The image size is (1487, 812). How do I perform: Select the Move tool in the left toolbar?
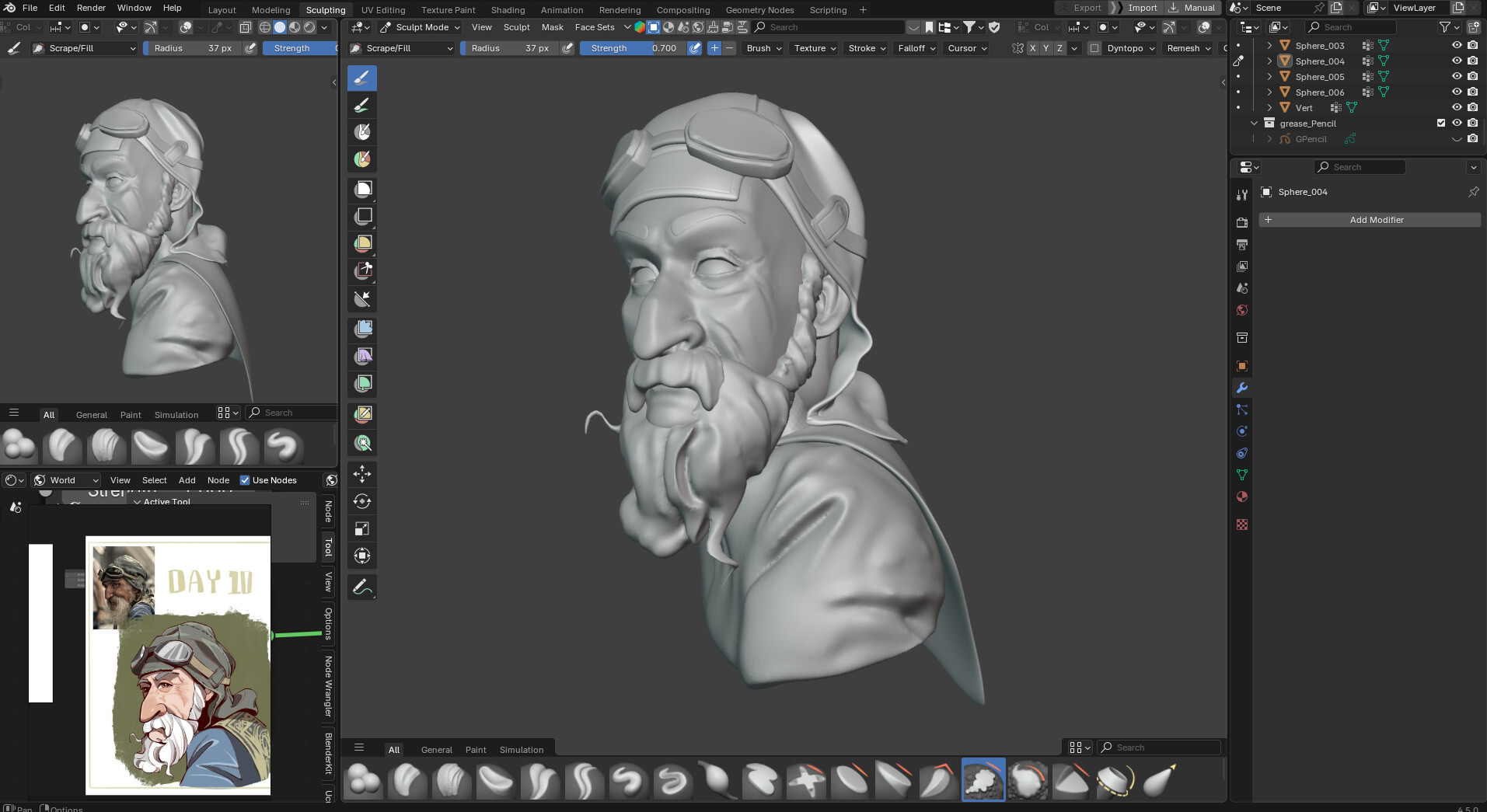[x=362, y=474]
